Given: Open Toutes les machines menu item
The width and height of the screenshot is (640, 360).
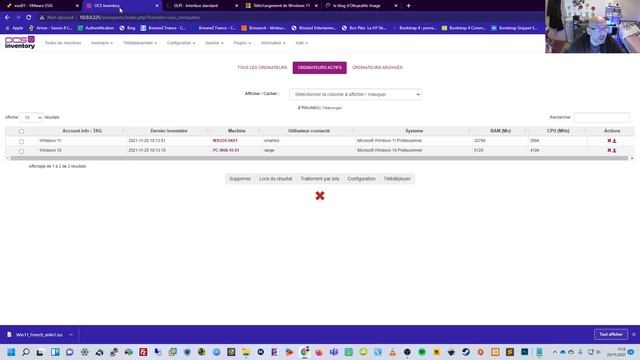Looking at the screenshot, I should point(63,43).
